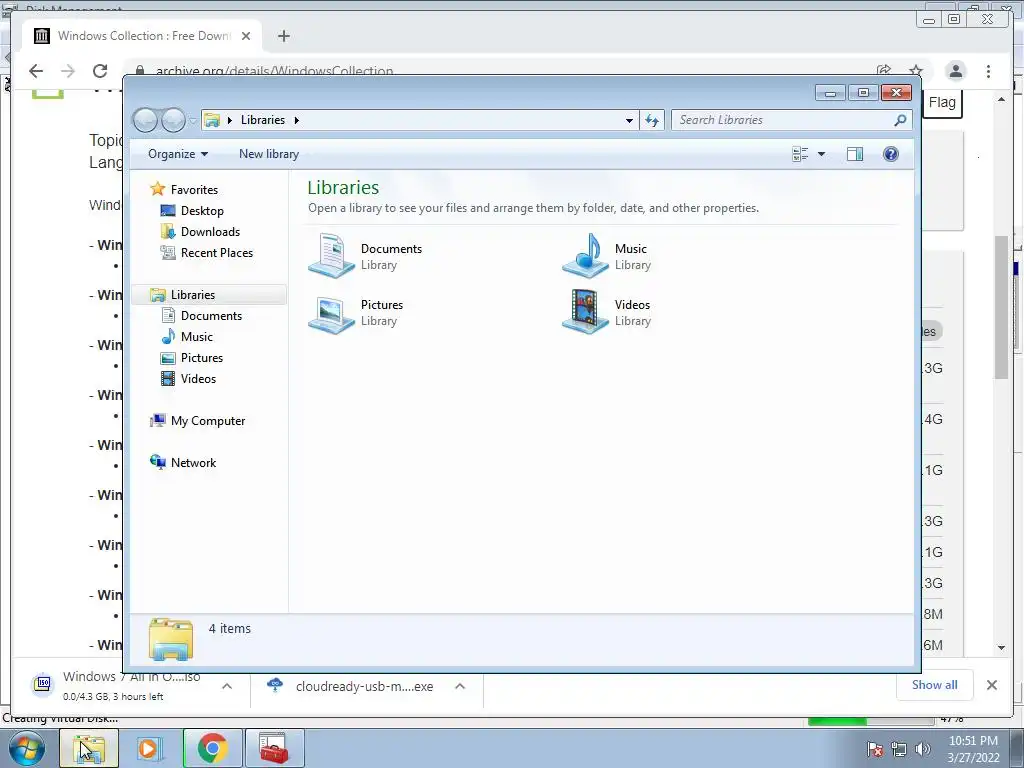Viewport: 1024px width, 768px height.
Task: Expand options for Windows 7 ISO download
Action: pyautogui.click(x=227, y=686)
